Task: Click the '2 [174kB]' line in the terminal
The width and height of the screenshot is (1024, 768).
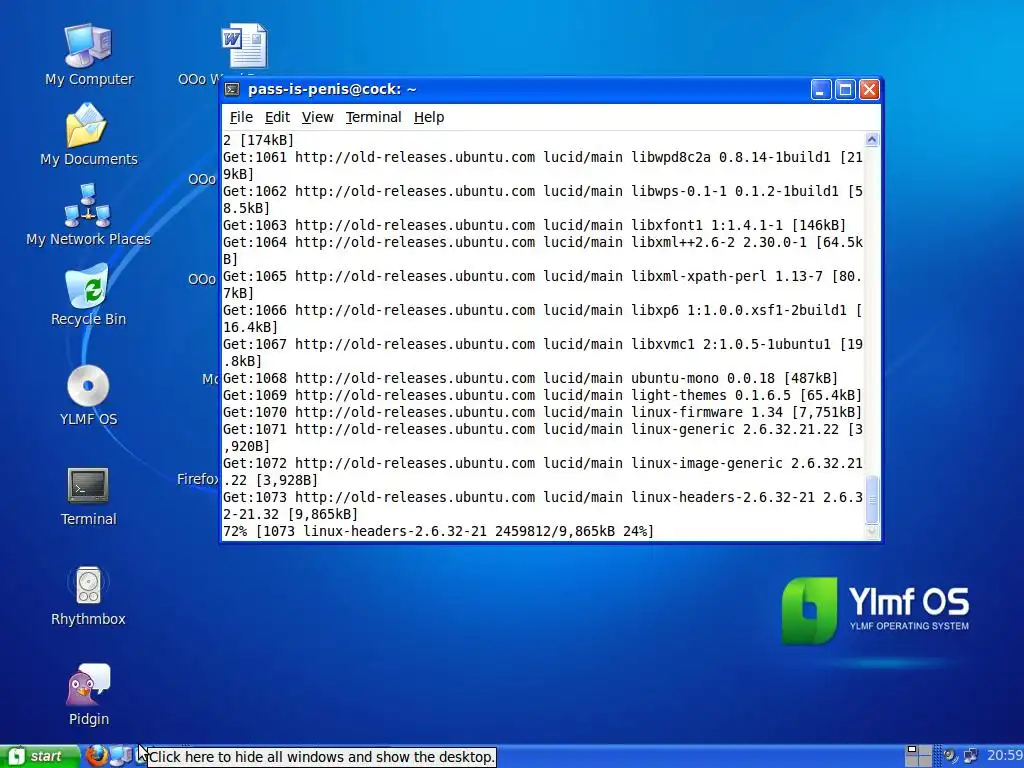Action: coord(259,140)
